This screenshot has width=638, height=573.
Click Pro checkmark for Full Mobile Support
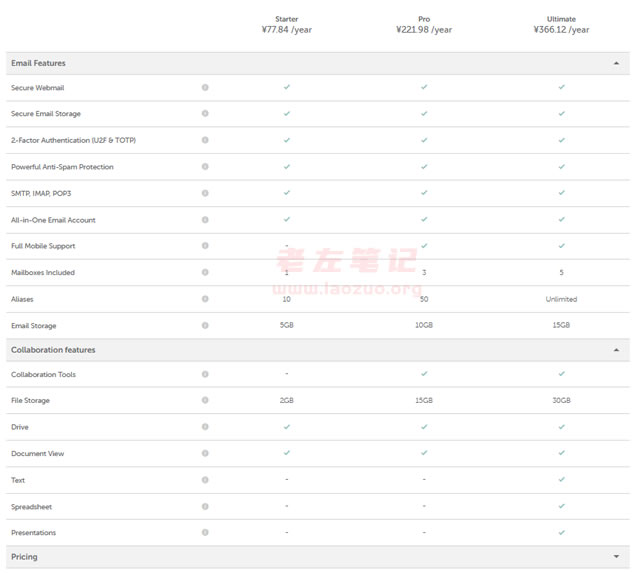coord(424,245)
